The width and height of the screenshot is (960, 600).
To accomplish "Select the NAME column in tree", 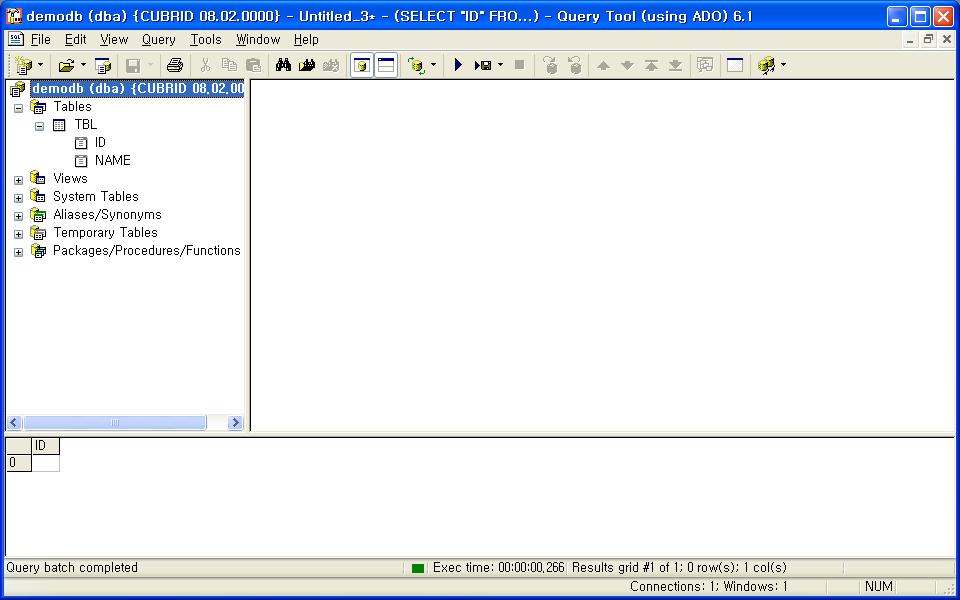I will click(112, 161).
